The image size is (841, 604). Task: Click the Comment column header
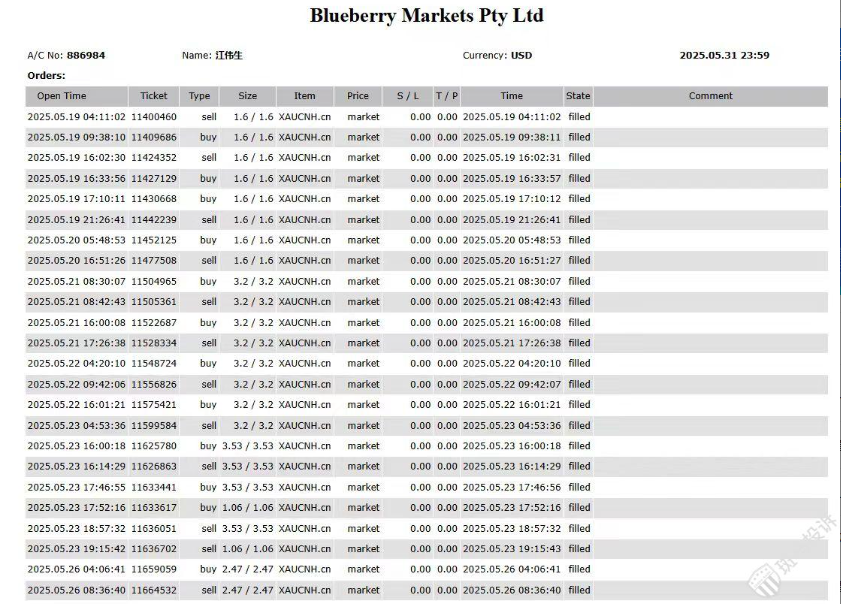point(711,96)
